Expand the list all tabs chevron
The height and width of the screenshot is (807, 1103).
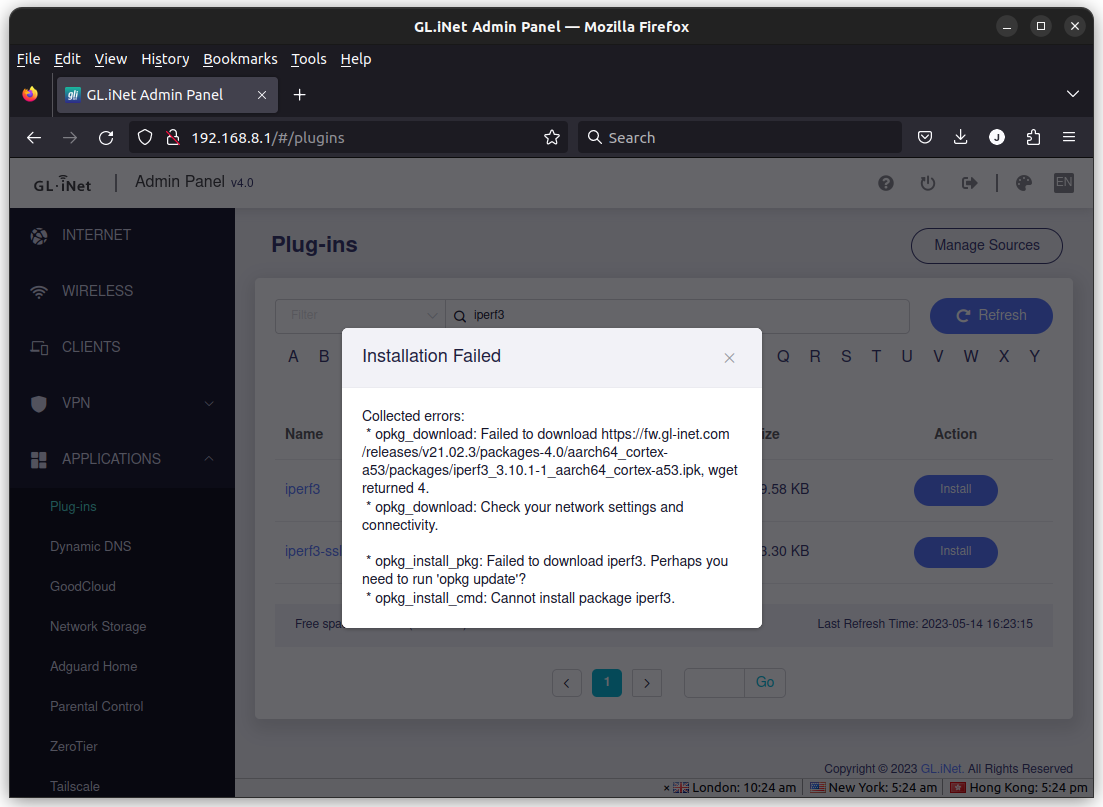[1073, 94]
